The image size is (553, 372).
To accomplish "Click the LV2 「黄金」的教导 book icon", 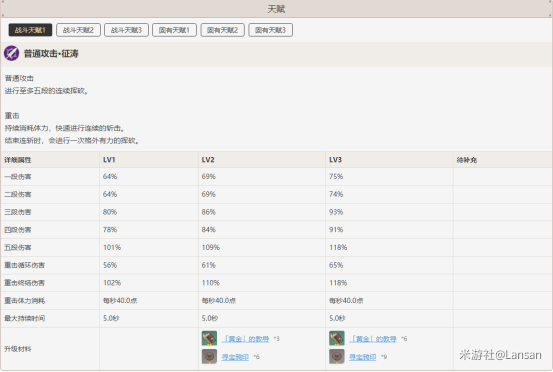I will pos(209,338).
